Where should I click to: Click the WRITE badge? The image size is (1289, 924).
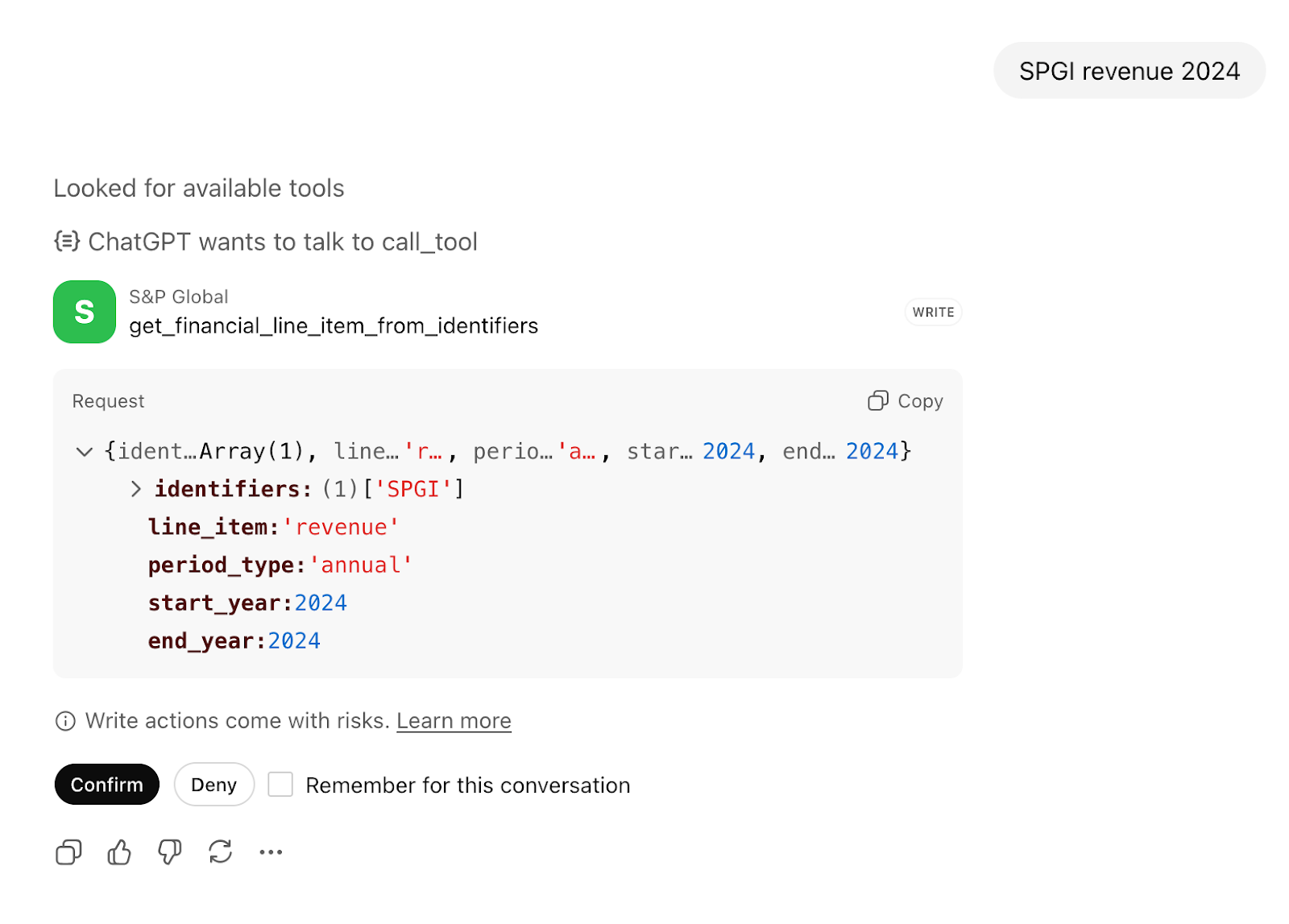pyautogui.click(x=933, y=313)
